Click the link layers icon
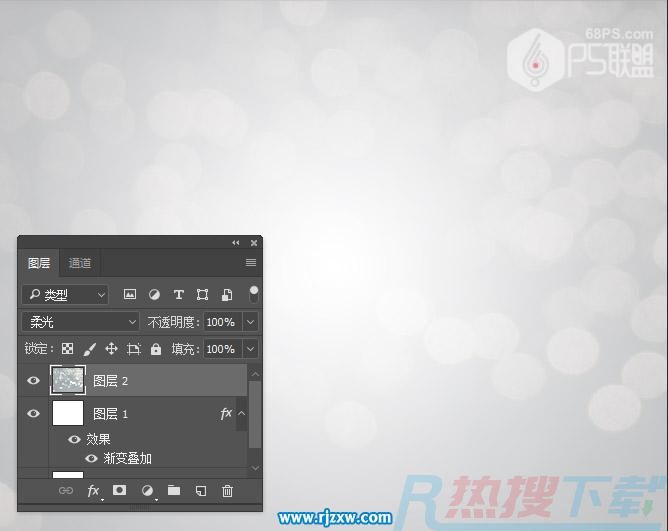 (x=66, y=491)
